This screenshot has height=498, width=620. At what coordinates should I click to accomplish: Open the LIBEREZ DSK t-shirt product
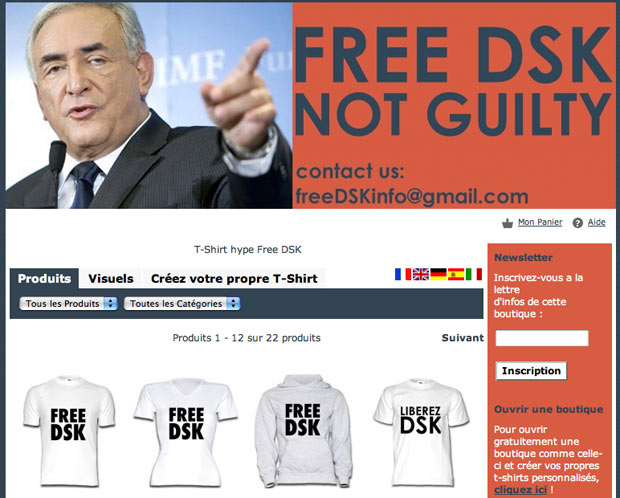421,432
